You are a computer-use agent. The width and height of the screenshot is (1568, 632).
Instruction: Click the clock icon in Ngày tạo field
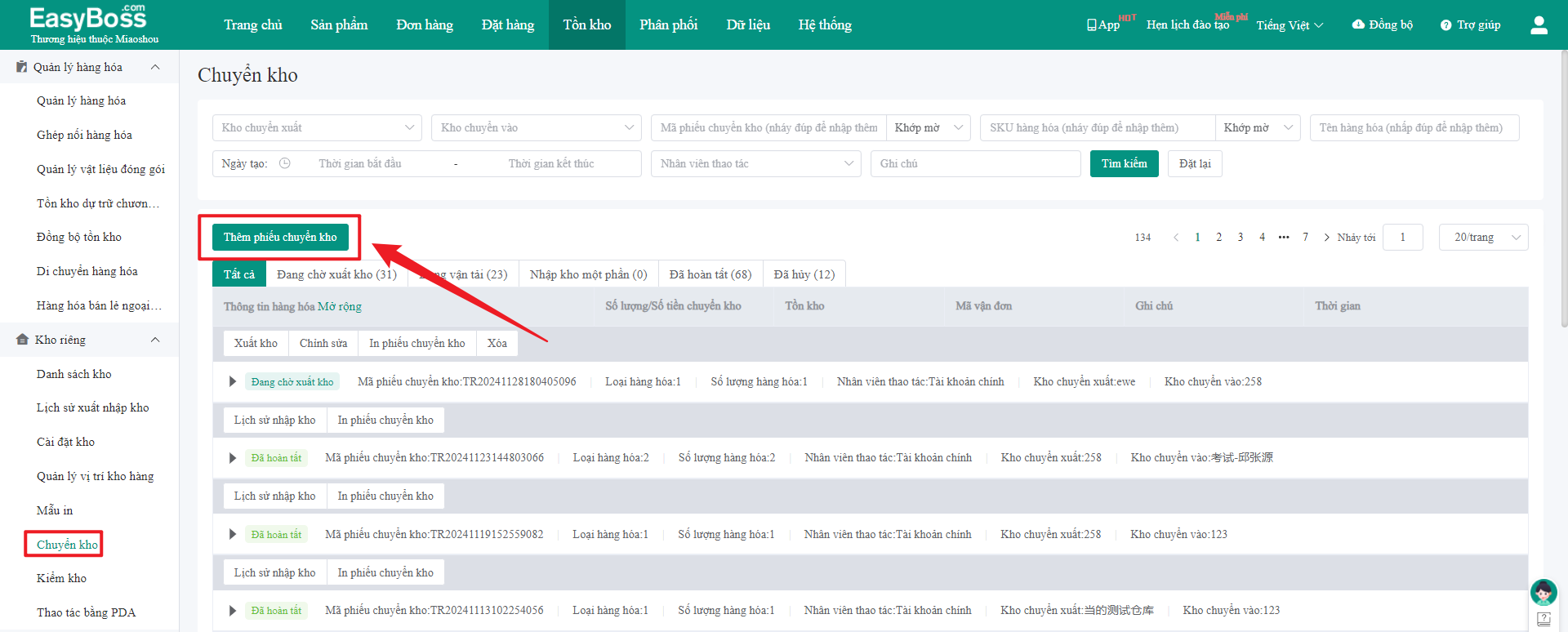285,163
